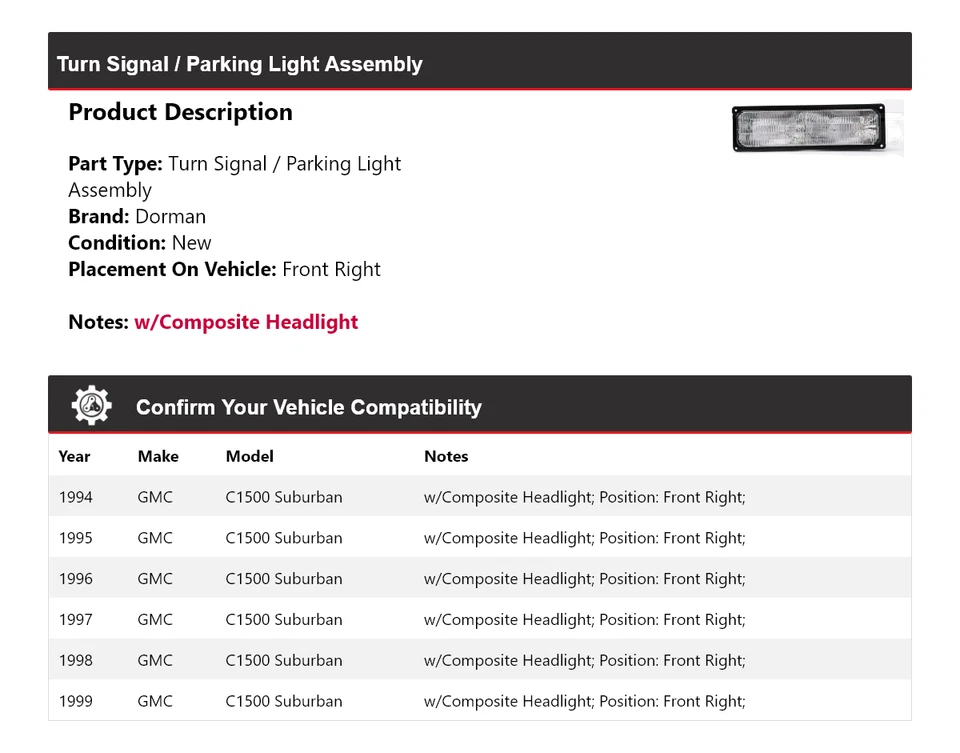Image resolution: width=960 pixels, height=753 pixels.
Task: Select the 1995 year cell
Action: pos(76,538)
